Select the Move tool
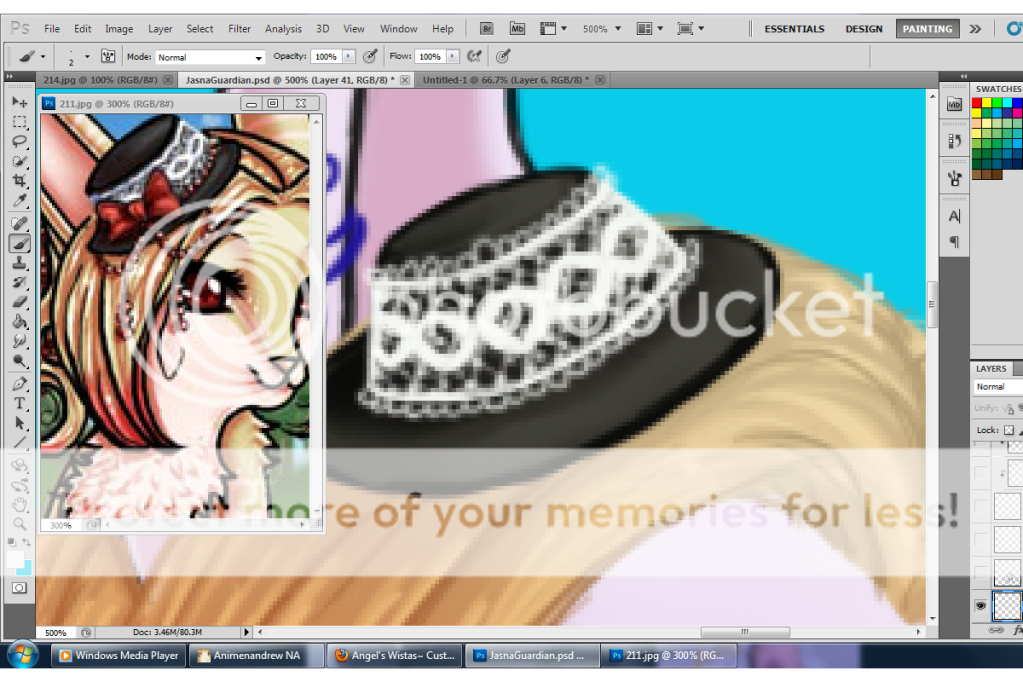This screenshot has width=1023, height=682. click(x=19, y=101)
